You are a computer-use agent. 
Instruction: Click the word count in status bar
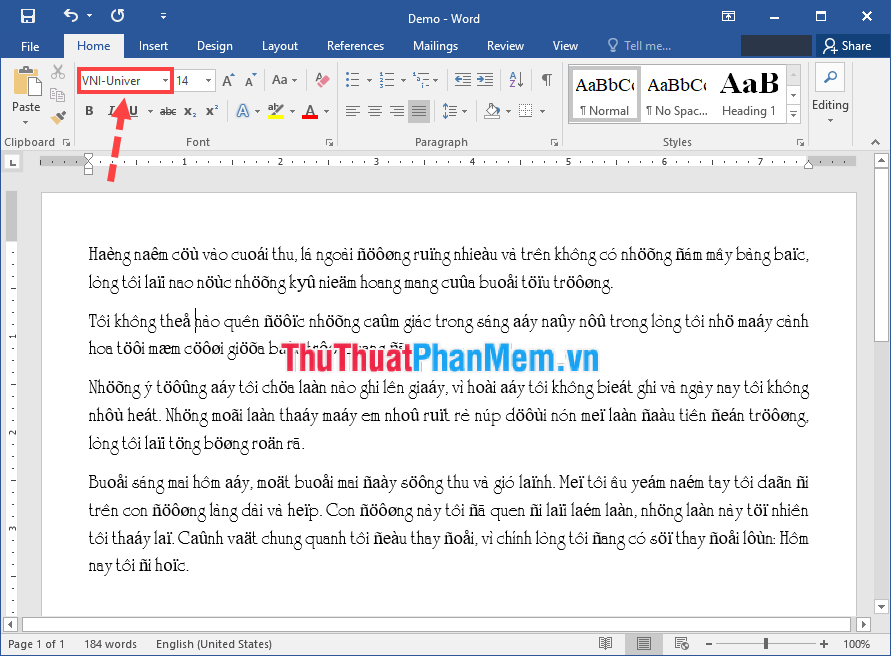pyautogui.click(x=110, y=644)
